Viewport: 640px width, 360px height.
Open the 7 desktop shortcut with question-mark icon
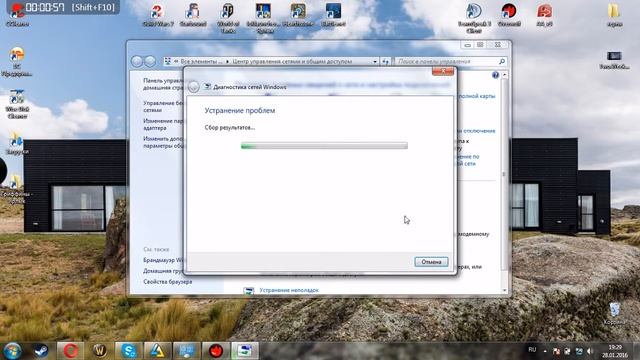(158, 15)
